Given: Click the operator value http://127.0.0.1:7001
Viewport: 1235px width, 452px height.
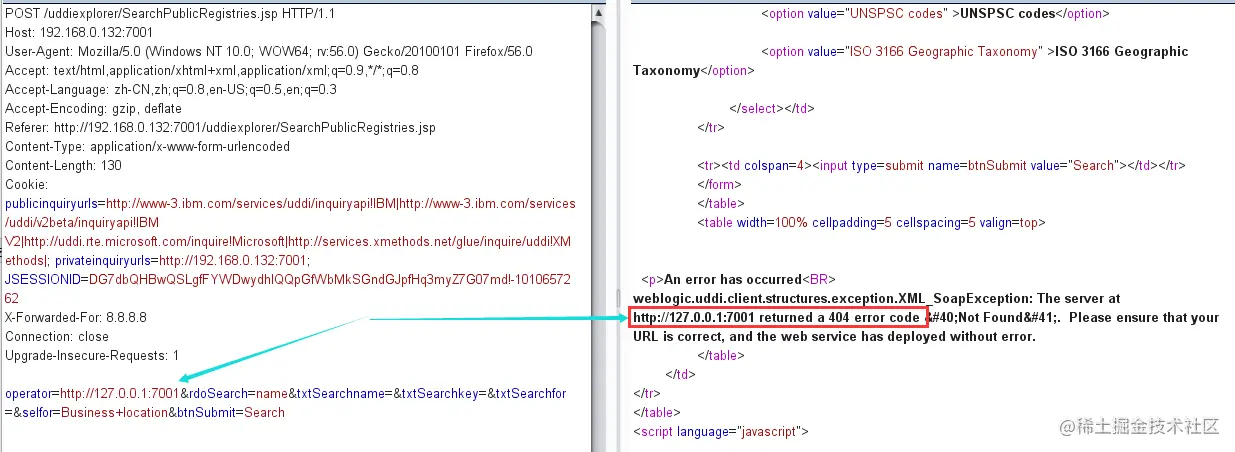Looking at the screenshot, I should [x=119, y=394].
